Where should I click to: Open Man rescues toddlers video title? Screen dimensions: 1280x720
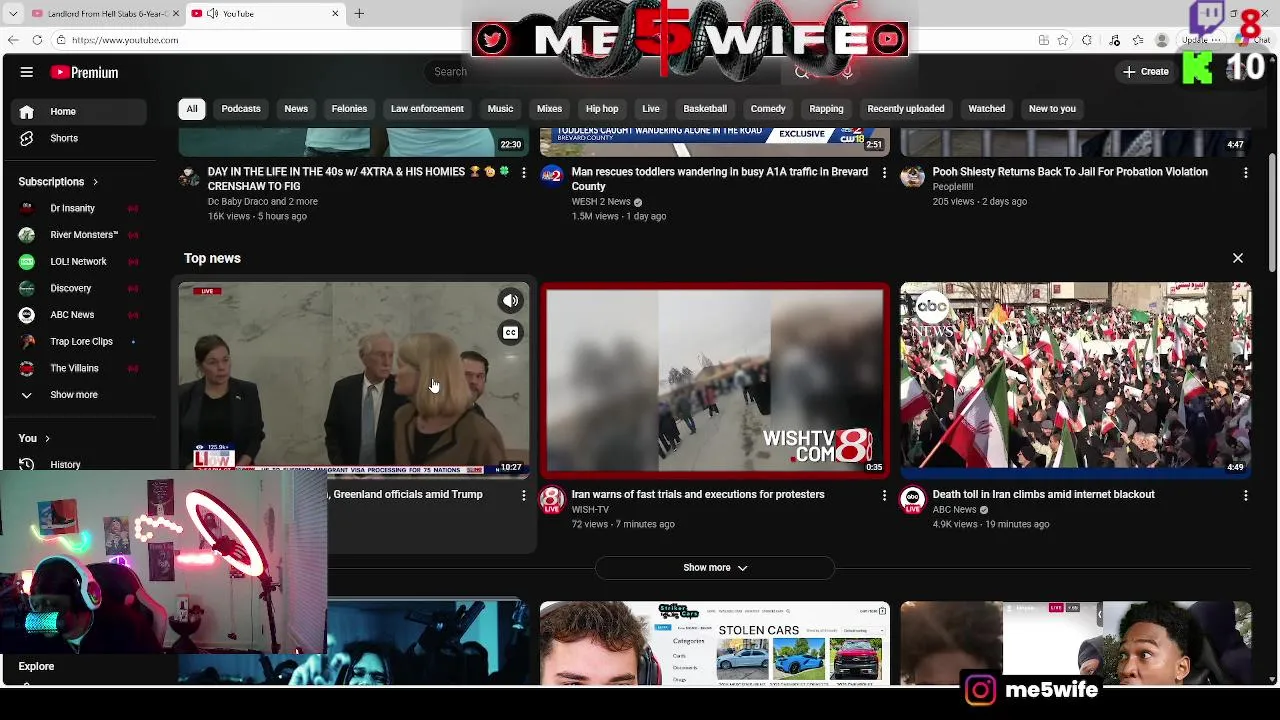click(719, 179)
